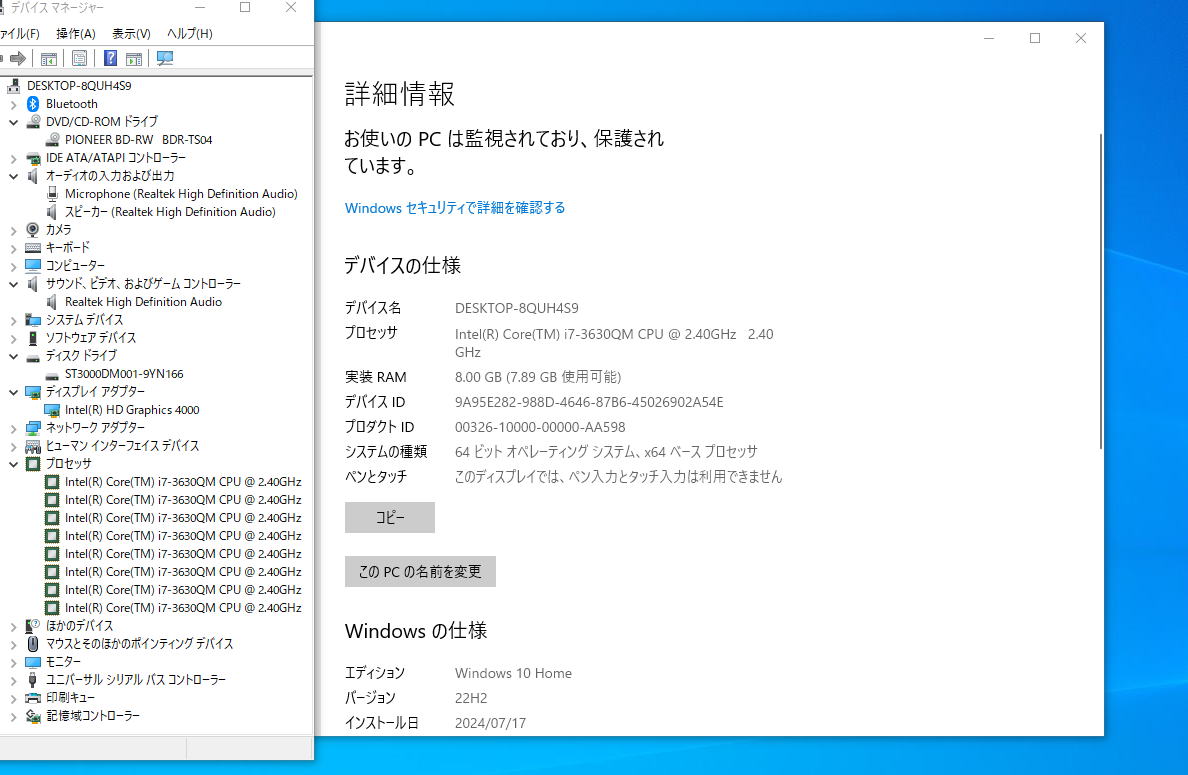Select Realtek High Definition Audio under sound controllers
The height and width of the screenshot is (775, 1188).
click(x=143, y=302)
